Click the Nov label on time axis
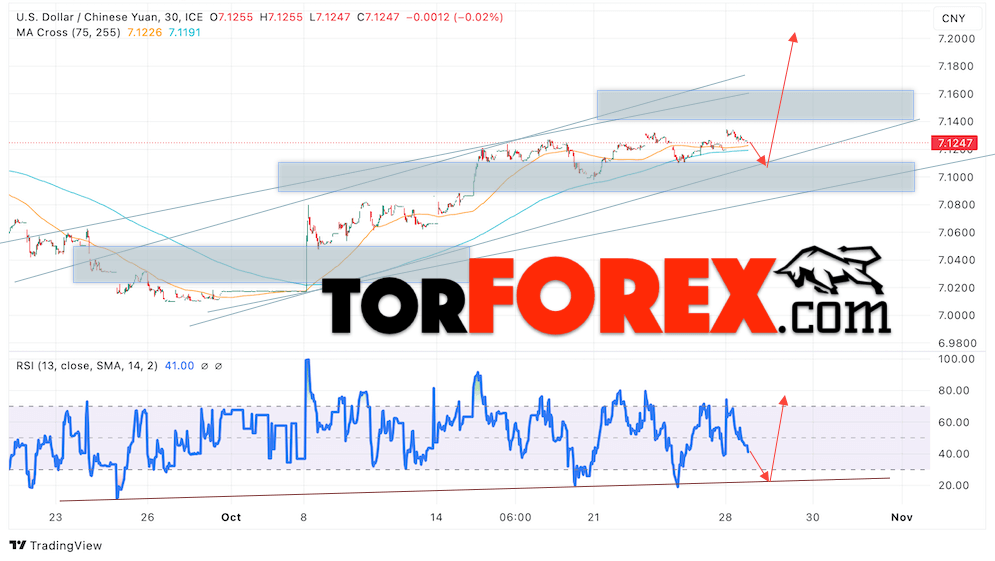 pos(902,517)
